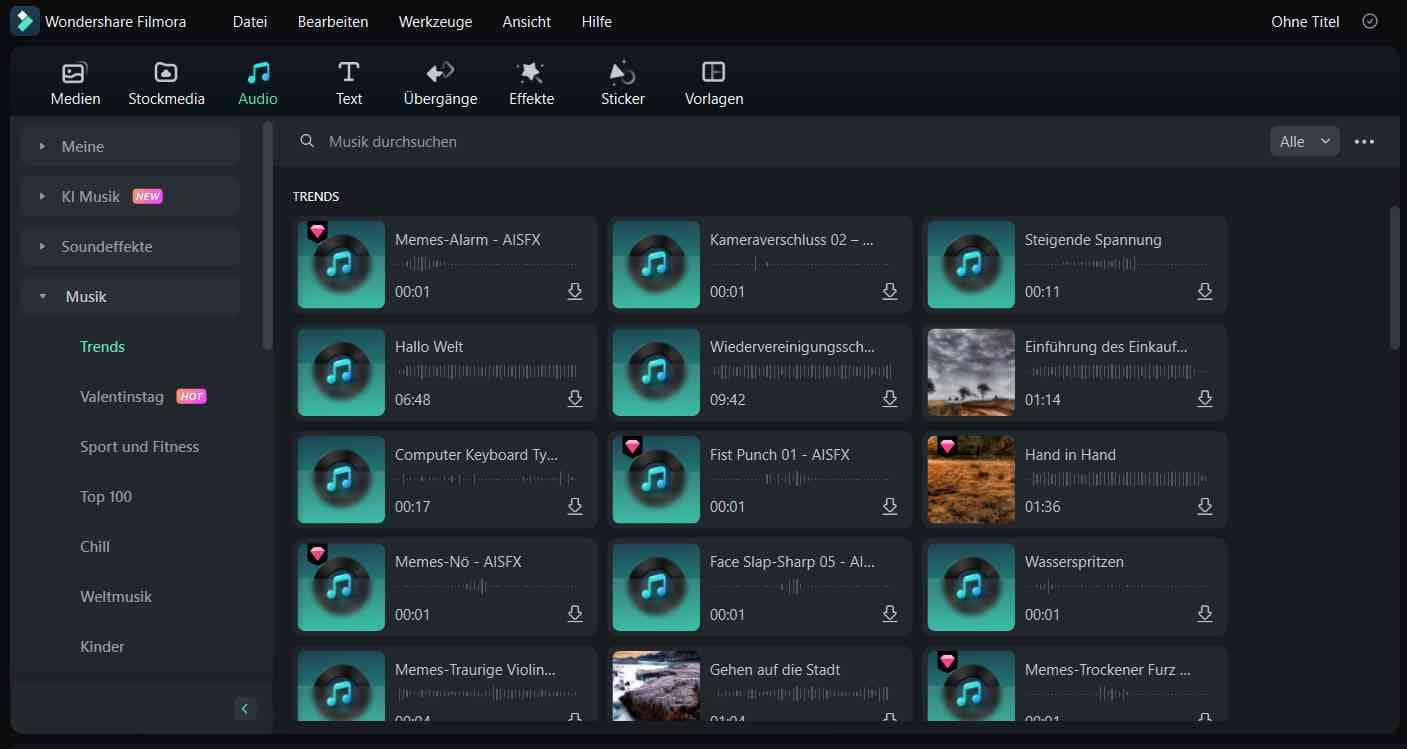Click the Fist Punch 01 disc thumbnail
This screenshot has height=749, width=1407.
click(656, 480)
